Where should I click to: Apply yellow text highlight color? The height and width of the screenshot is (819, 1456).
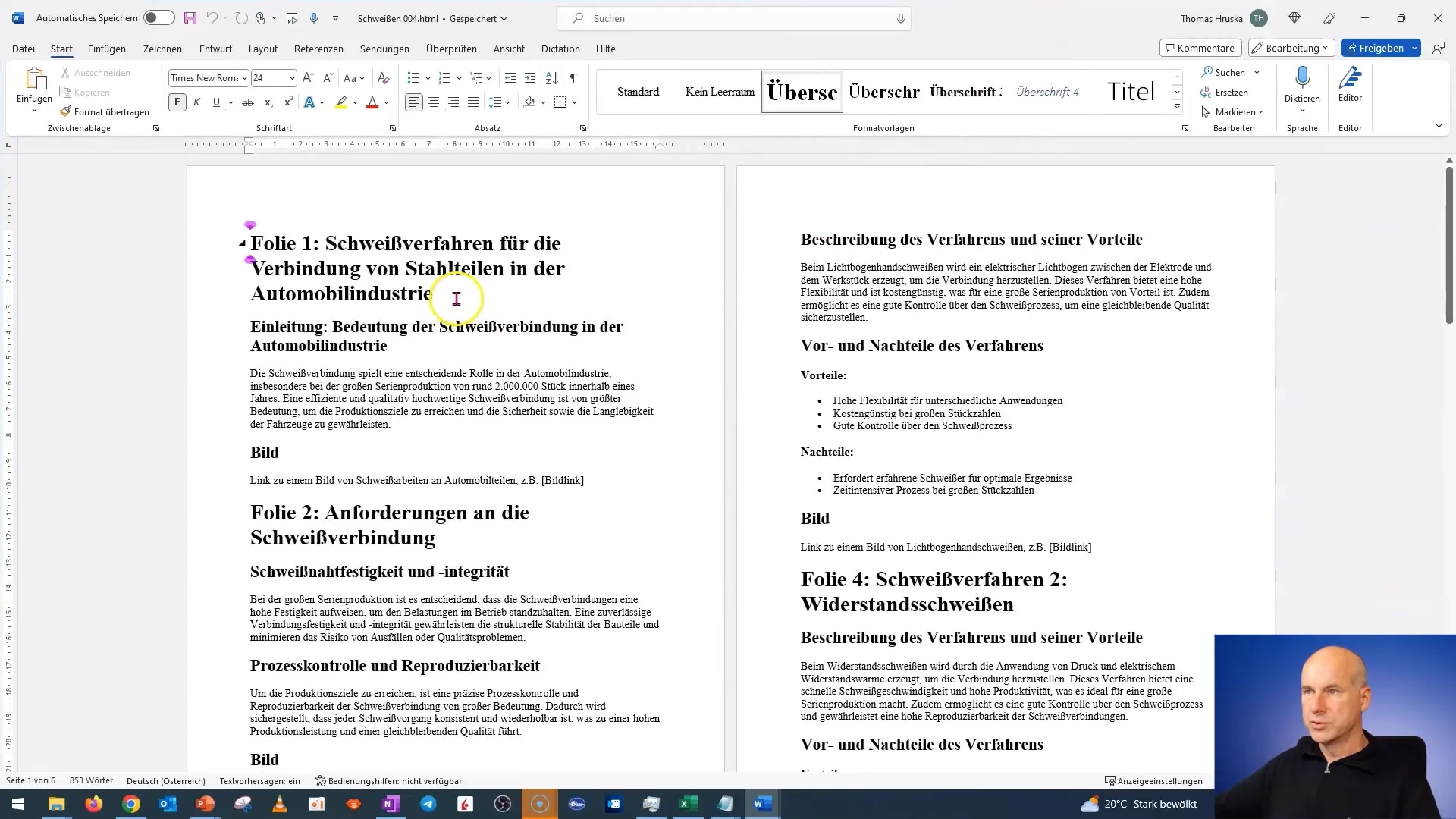tap(341, 102)
